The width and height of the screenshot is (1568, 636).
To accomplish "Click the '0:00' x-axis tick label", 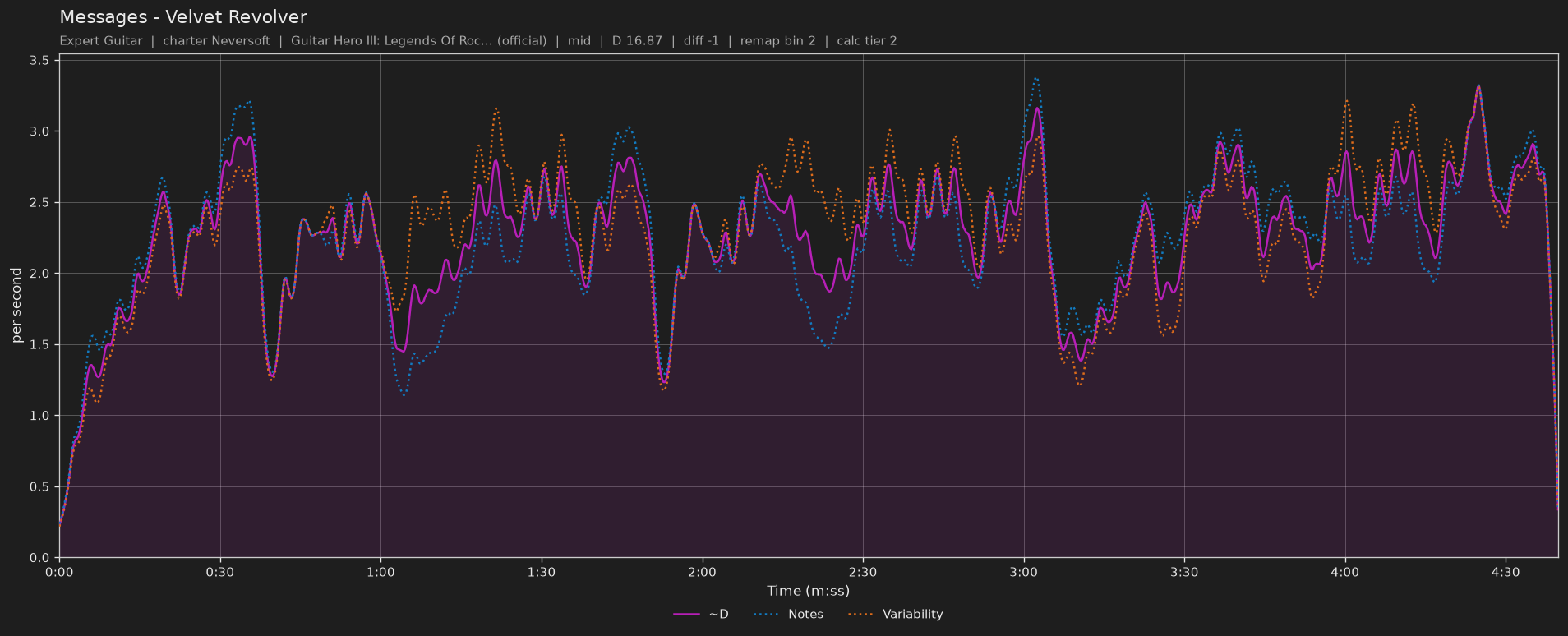I will [x=59, y=572].
